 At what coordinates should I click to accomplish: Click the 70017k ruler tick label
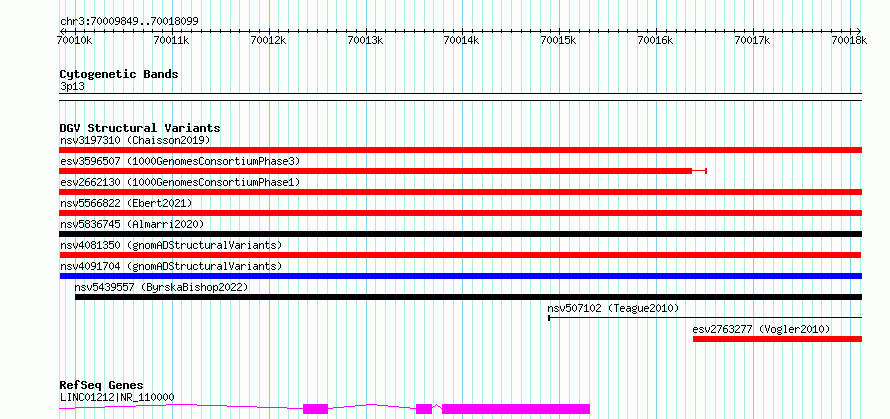coord(753,40)
